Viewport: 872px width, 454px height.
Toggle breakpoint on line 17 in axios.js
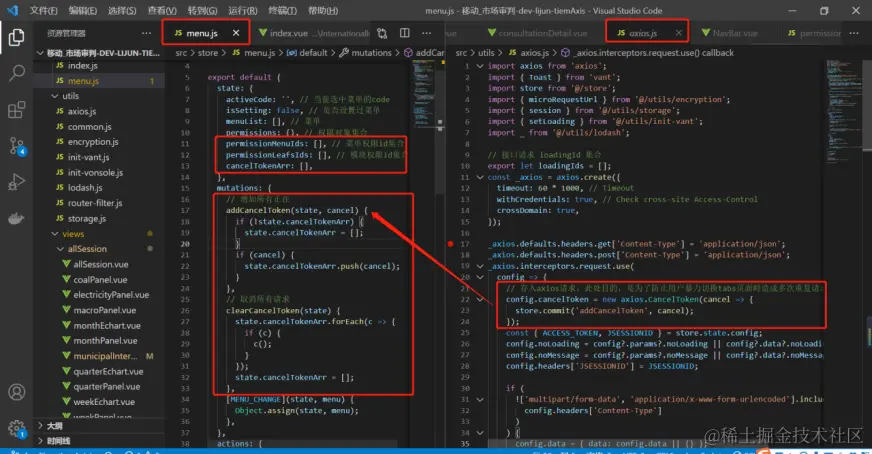click(x=450, y=244)
